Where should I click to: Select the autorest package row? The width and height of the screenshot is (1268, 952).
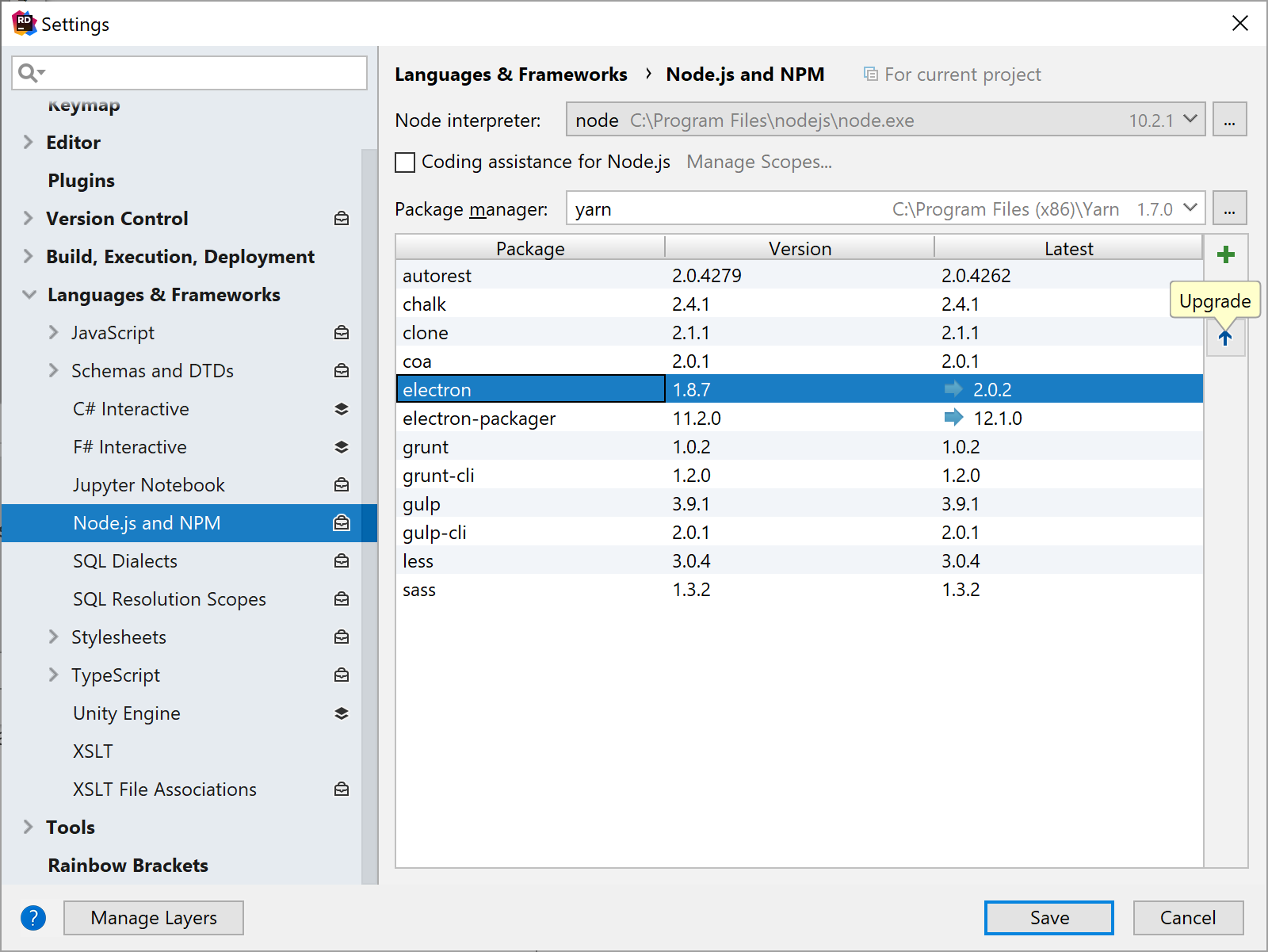[800, 275]
